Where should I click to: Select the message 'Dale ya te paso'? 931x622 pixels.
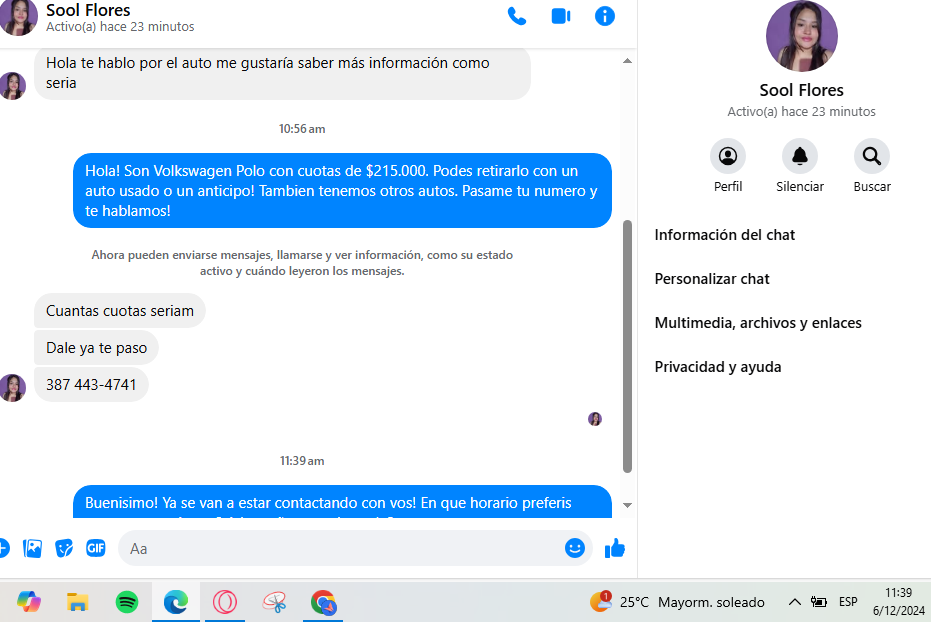(x=96, y=348)
